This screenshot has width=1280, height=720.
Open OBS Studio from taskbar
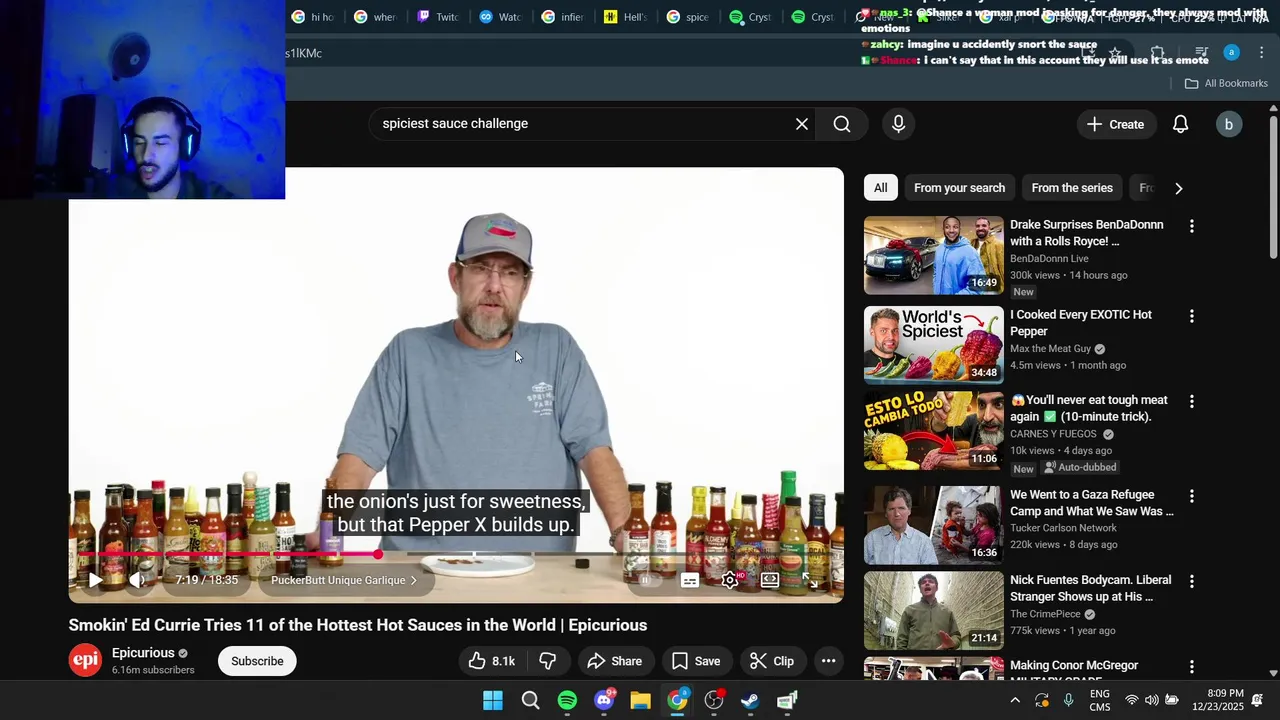point(714,700)
